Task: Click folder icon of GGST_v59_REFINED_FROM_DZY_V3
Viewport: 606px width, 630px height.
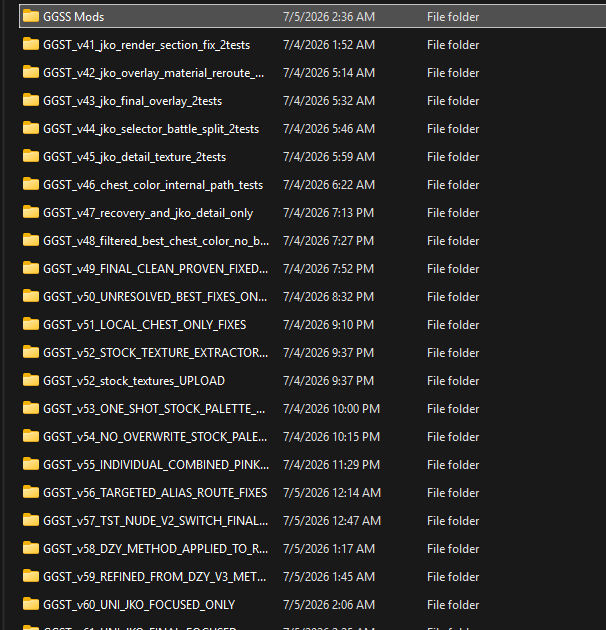Action: (31, 576)
